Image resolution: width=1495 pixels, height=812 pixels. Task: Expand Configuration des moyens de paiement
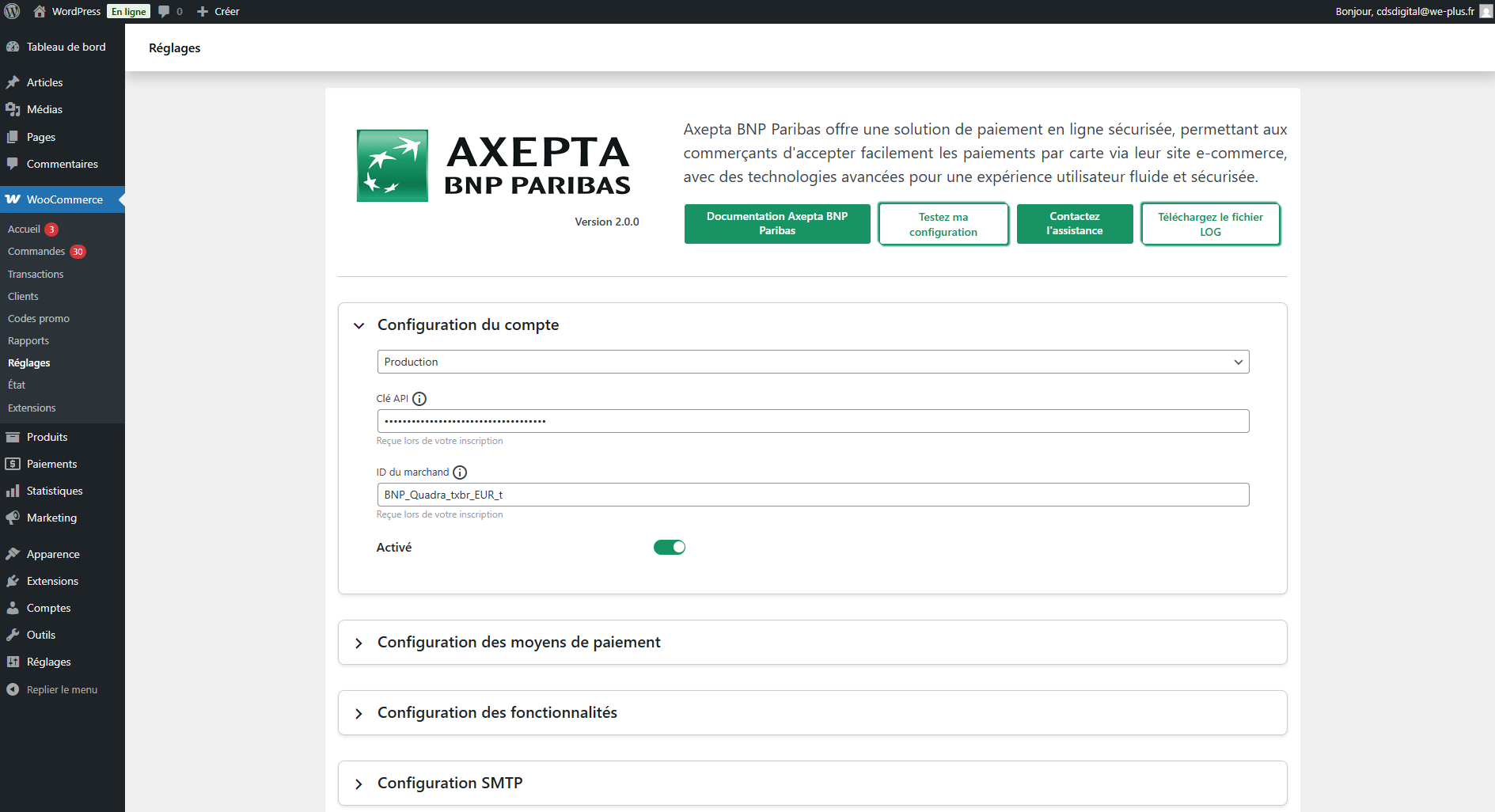point(518,643)
